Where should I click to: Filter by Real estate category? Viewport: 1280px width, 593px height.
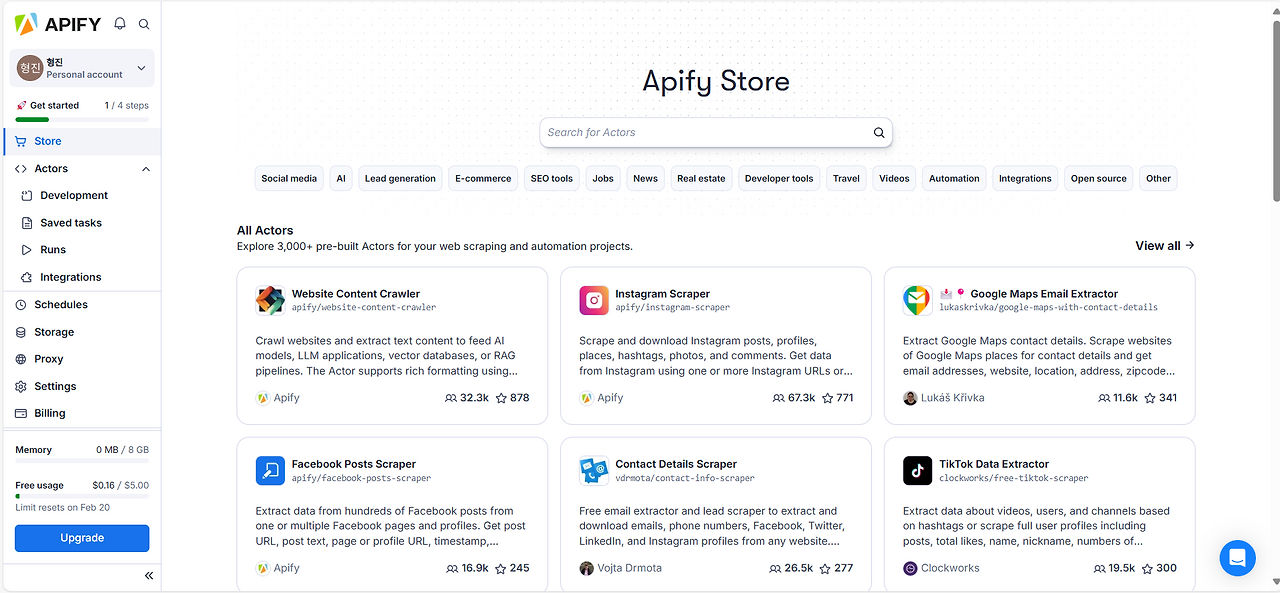tap(701, 179)
